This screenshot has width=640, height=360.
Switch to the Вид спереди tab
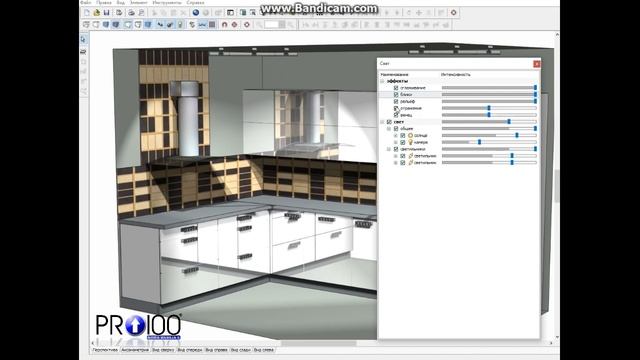click(190, 350)
